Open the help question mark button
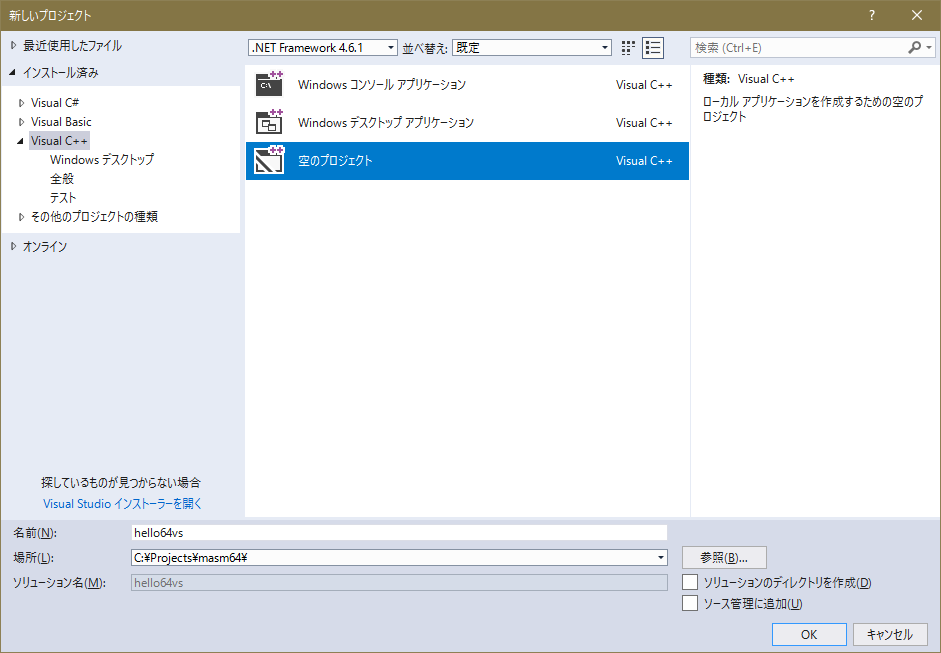Viewport: 941px width, 653px height. [872, 16]
